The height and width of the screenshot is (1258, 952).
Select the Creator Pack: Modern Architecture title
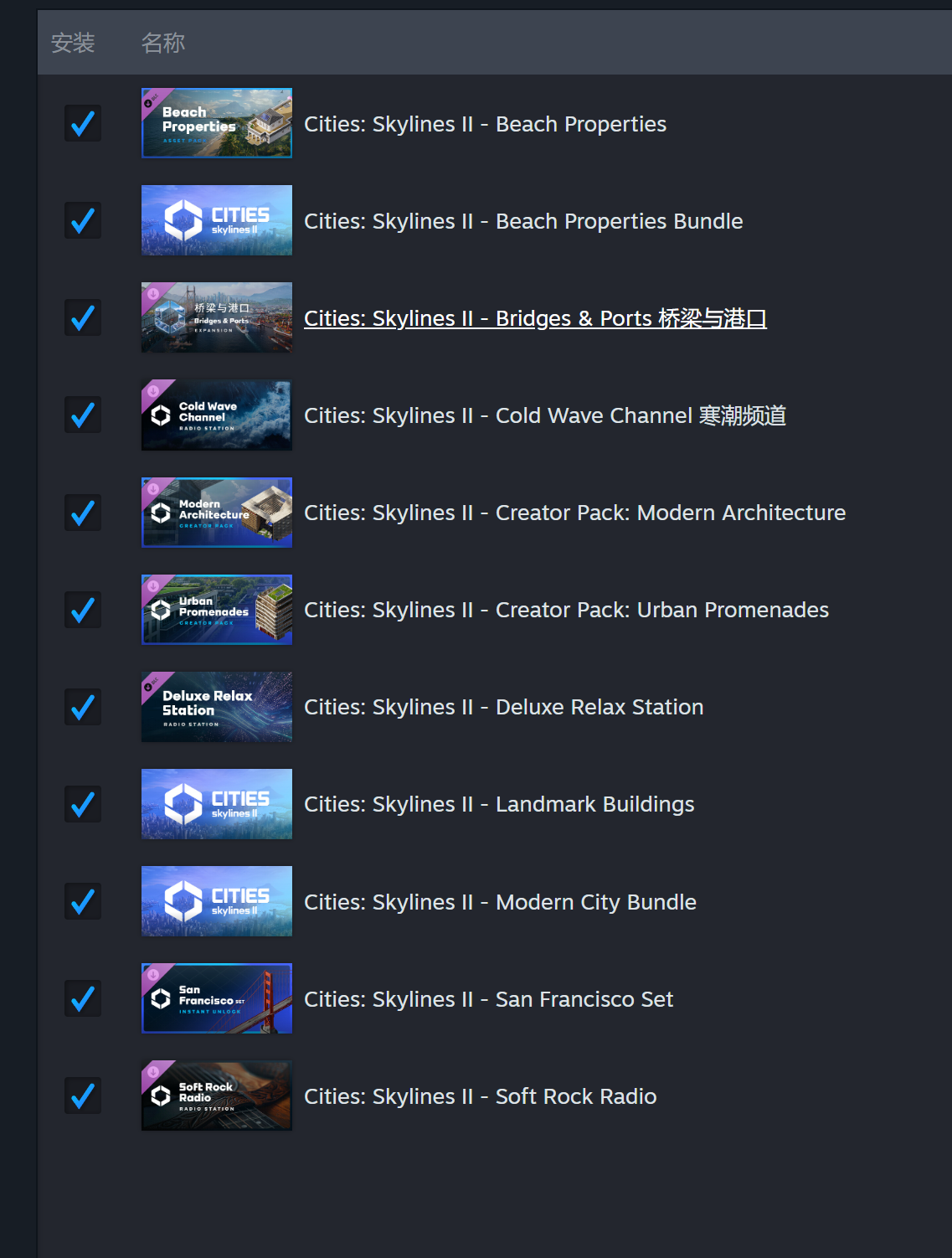[x=574, y=513]
